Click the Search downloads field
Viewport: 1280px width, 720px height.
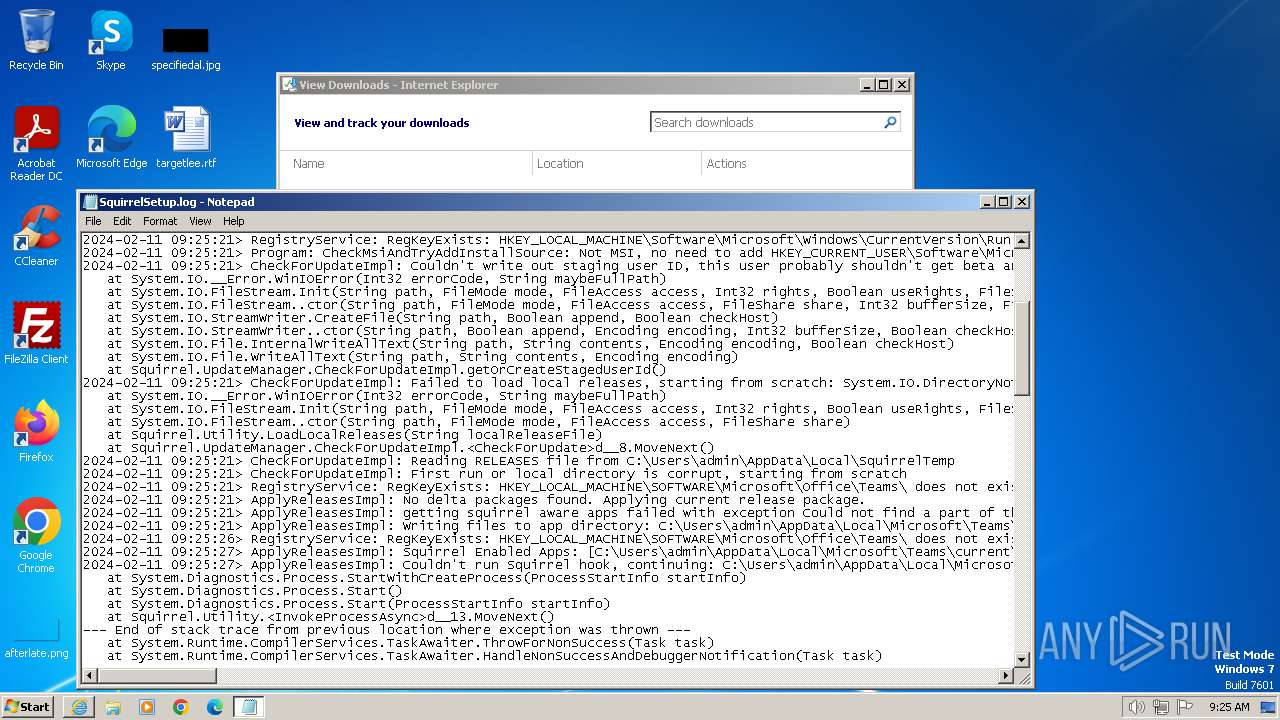[766, 122]
